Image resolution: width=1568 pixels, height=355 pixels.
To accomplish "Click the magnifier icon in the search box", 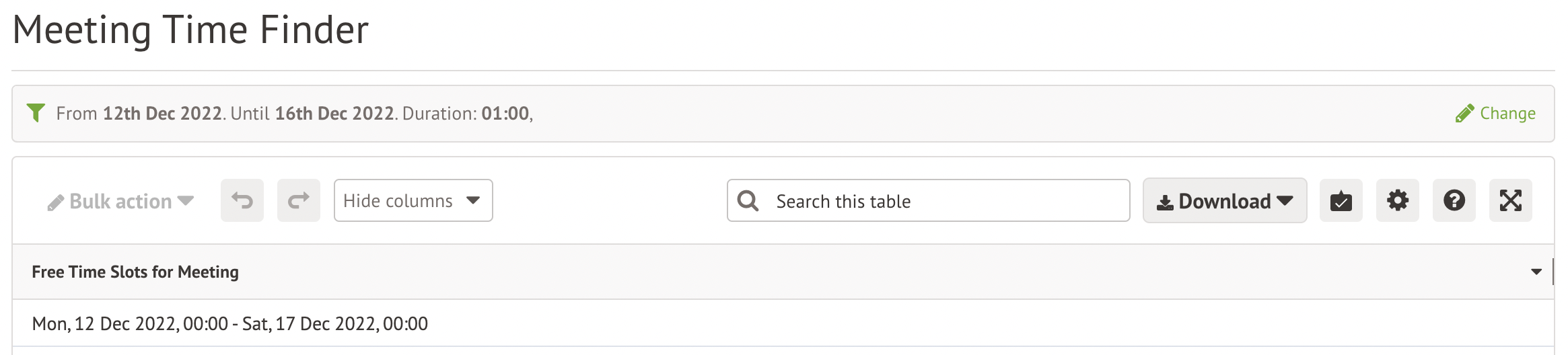I will 748,200.
